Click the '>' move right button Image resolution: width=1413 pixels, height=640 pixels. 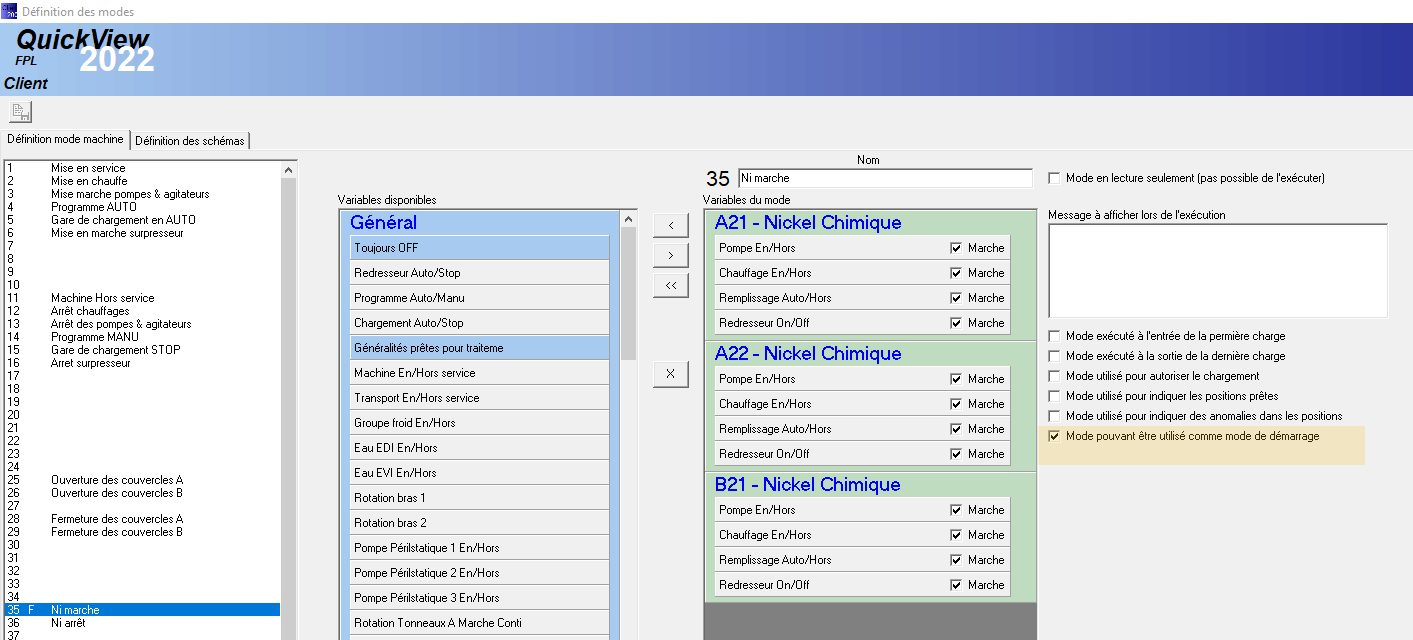[670, 256]
